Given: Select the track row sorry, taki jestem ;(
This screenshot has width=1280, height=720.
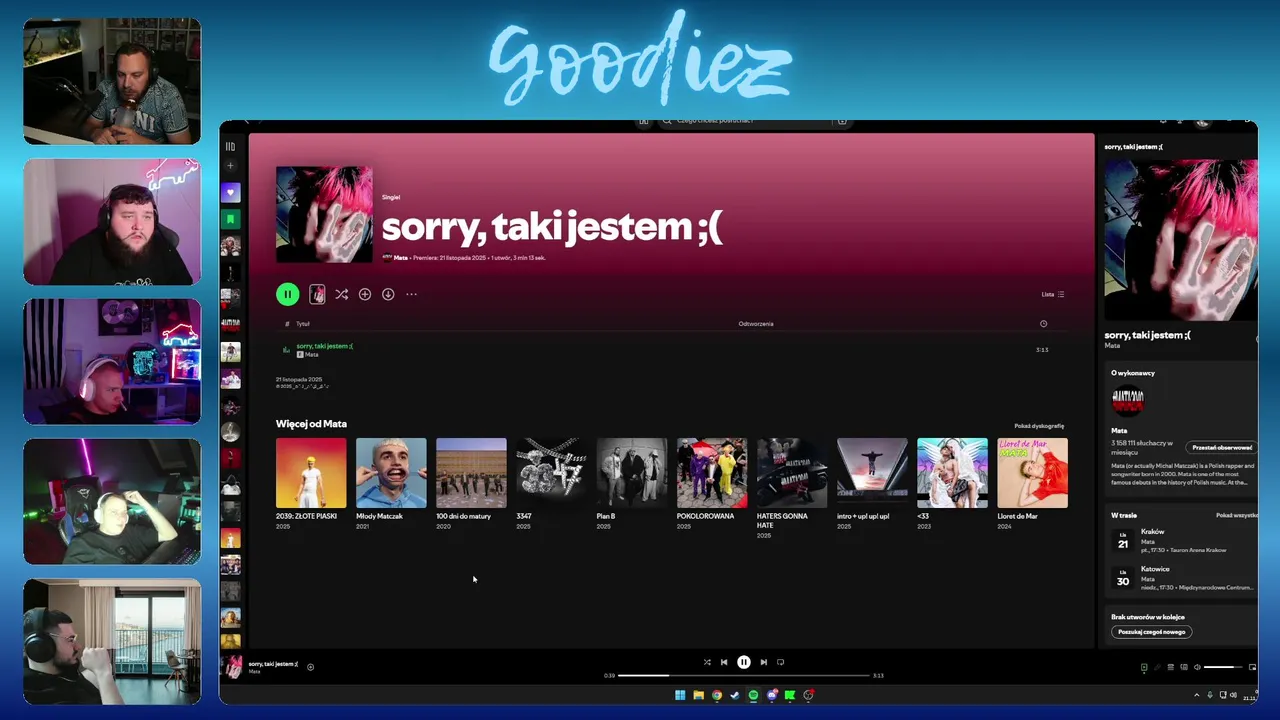Looking at the screenshot, I should tap(670, 350).
